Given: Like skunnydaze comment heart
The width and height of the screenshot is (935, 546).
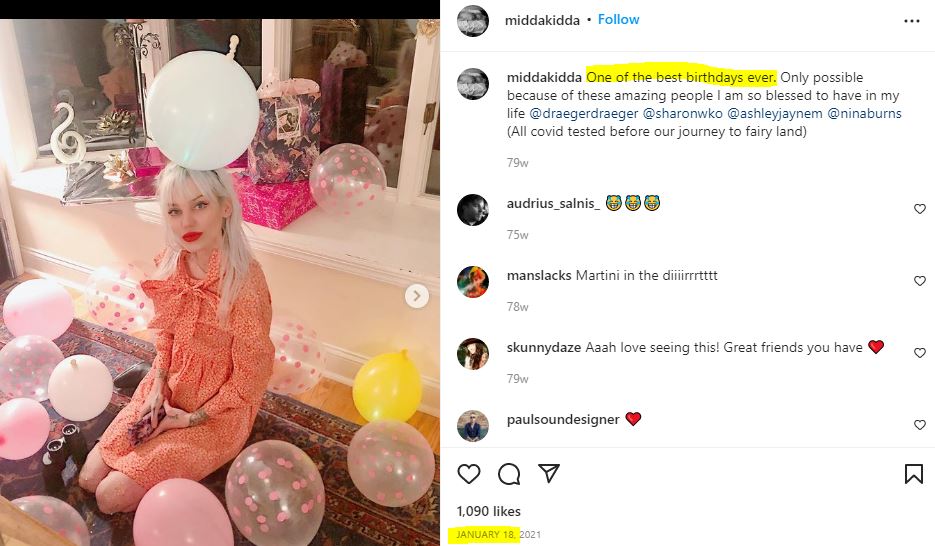Looking at the screenshot, I should point(920,353).
